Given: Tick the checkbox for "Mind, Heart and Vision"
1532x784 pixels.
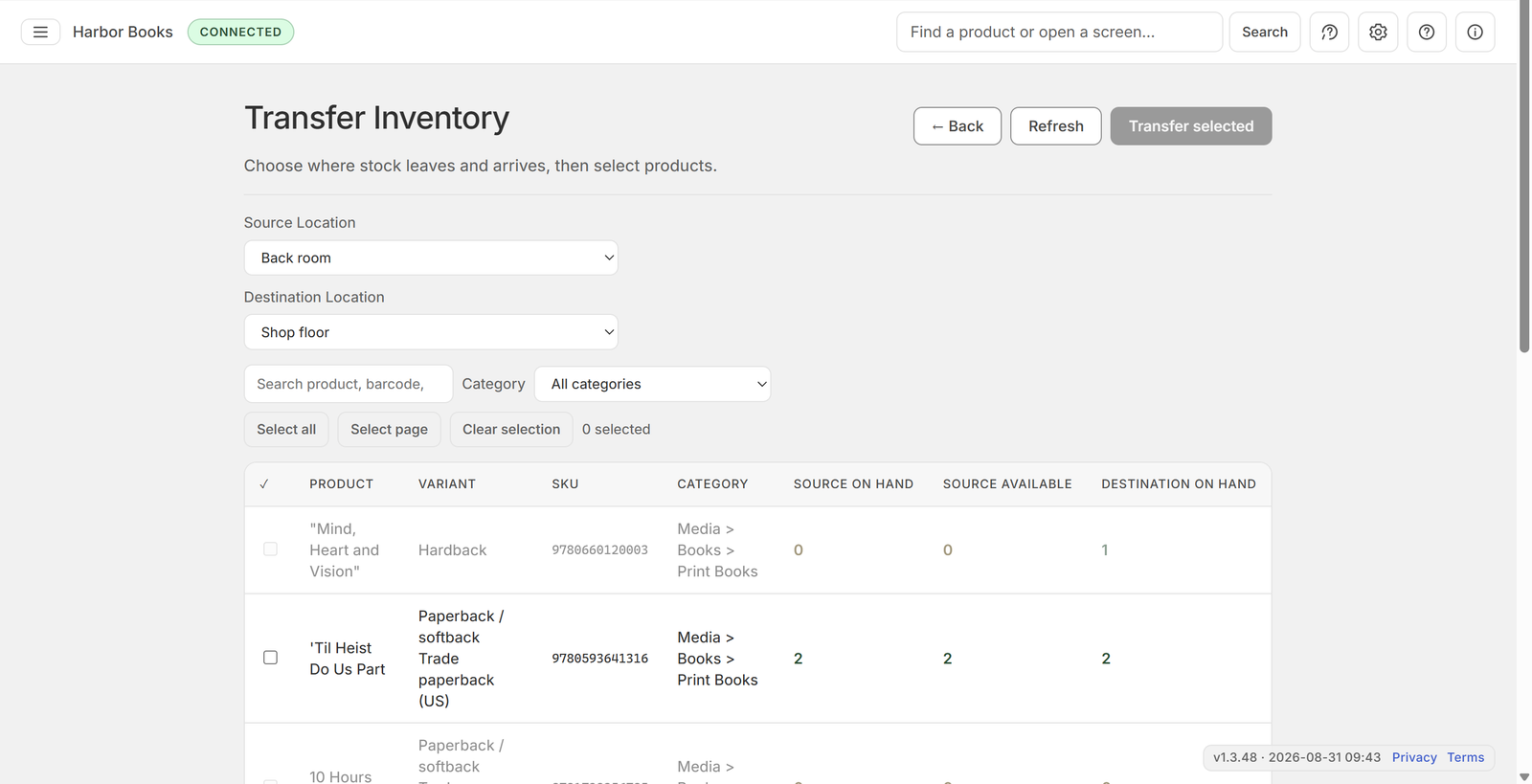Looking at the screenshot, I should [x=270, y=549].
